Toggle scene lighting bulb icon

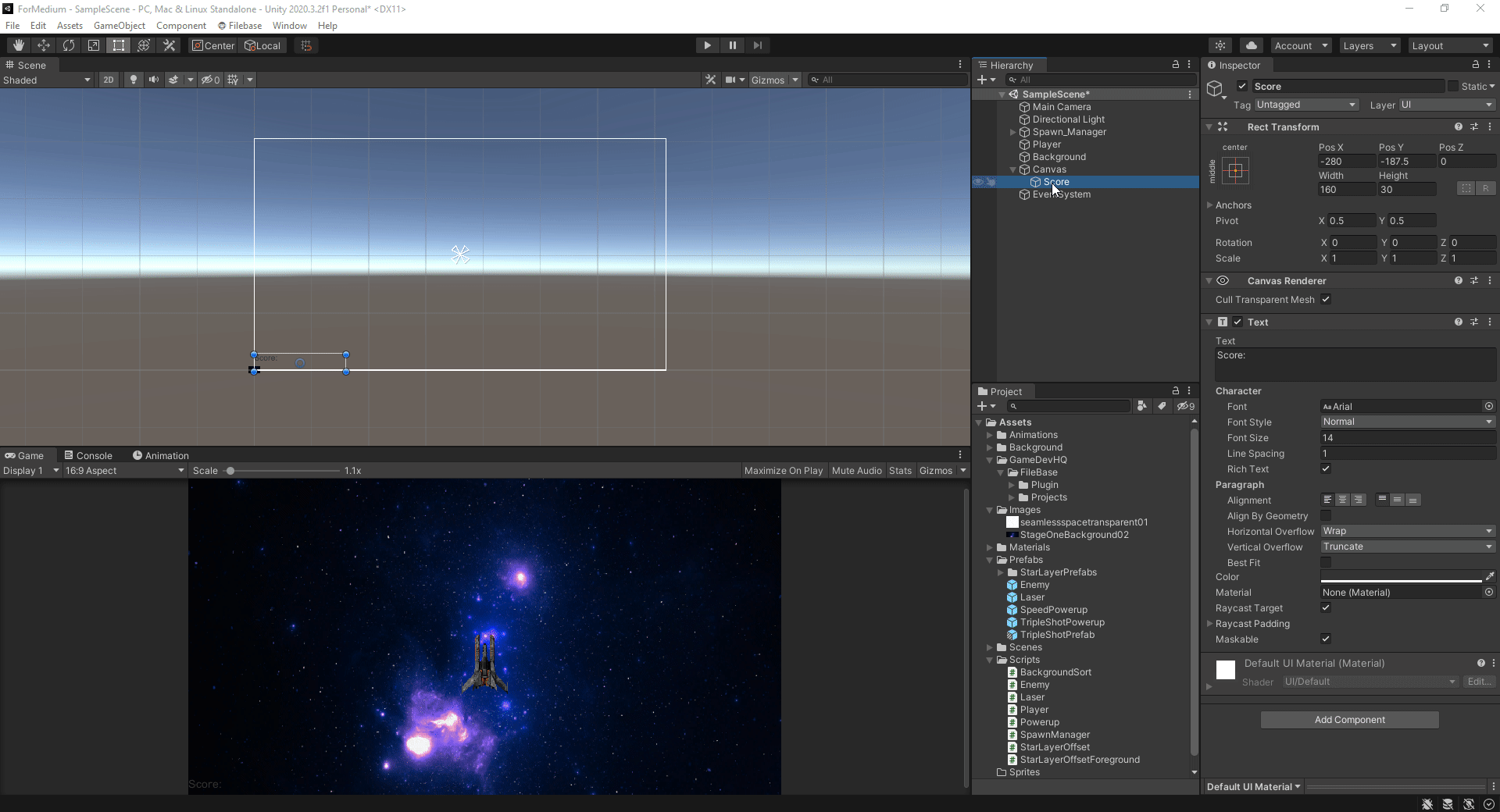pyautogui.click(x=134, y=80)
